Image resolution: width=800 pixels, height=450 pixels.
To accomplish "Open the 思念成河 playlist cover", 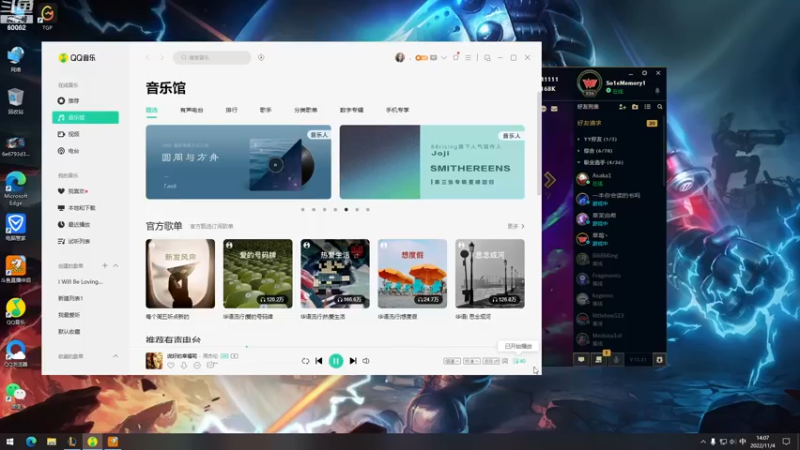I will 490,273.
